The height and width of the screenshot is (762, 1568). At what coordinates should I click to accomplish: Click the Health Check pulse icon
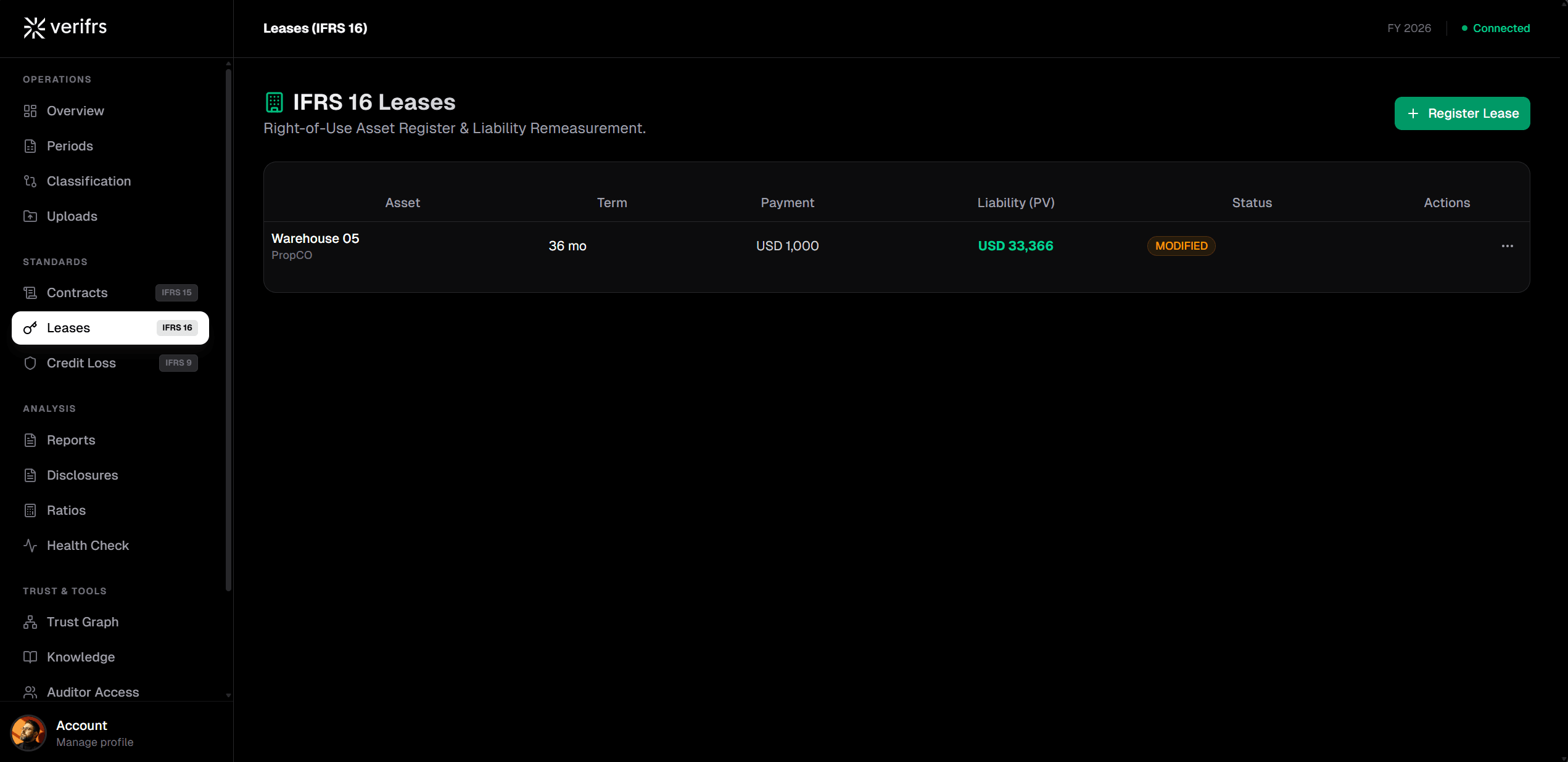30,546
